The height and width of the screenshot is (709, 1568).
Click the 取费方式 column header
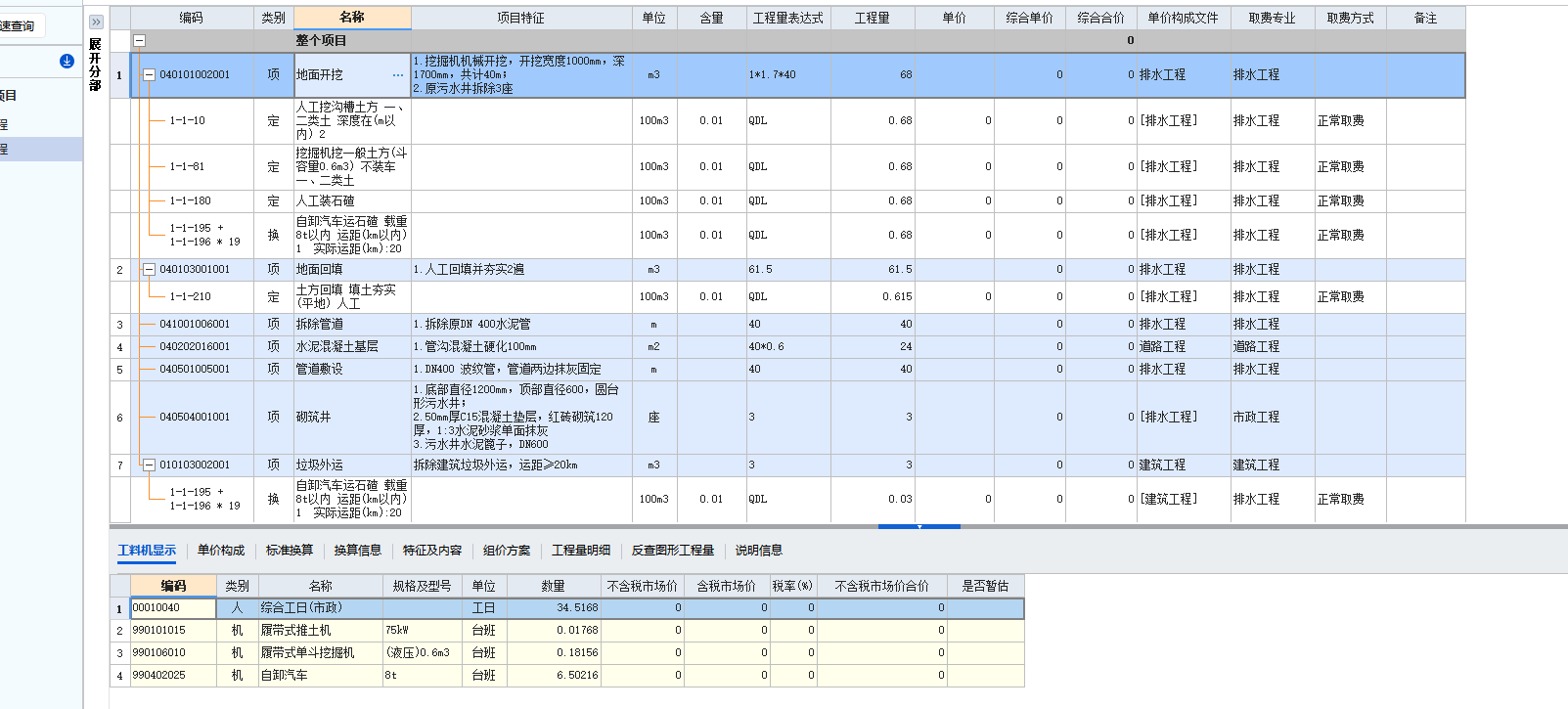1351,18
